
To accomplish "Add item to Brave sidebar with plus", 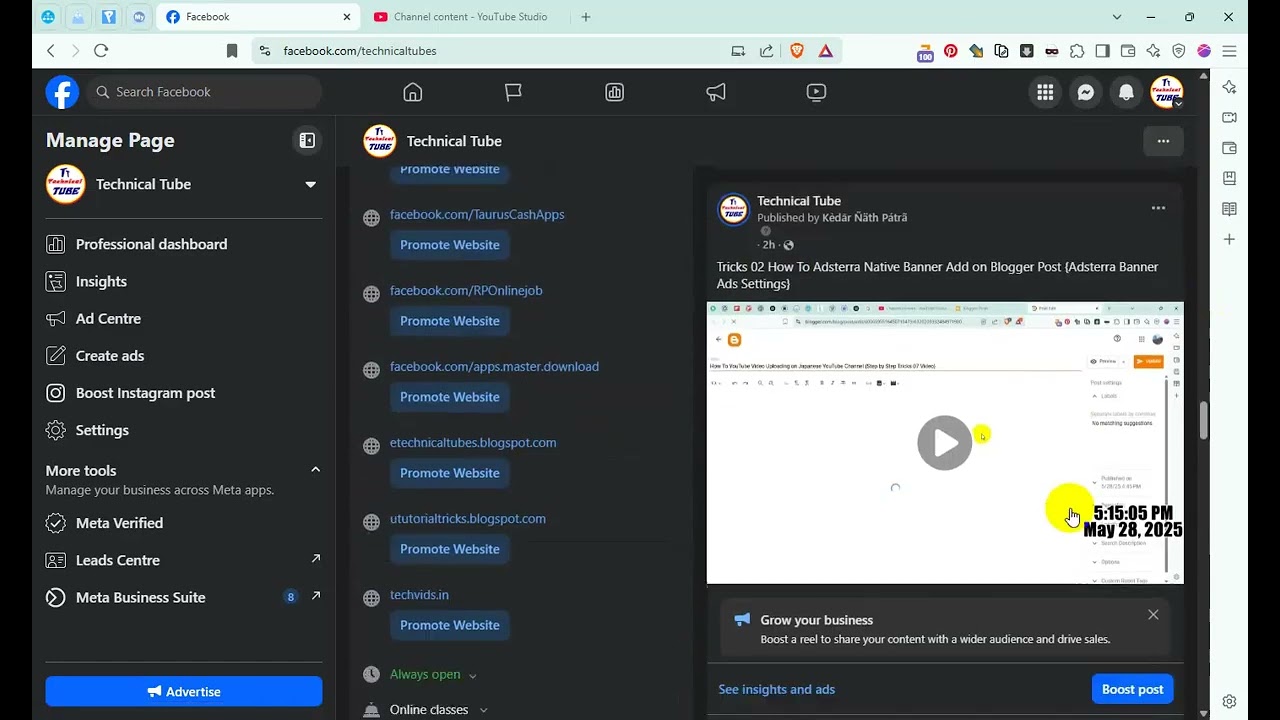I will [x=1229, y=240].
